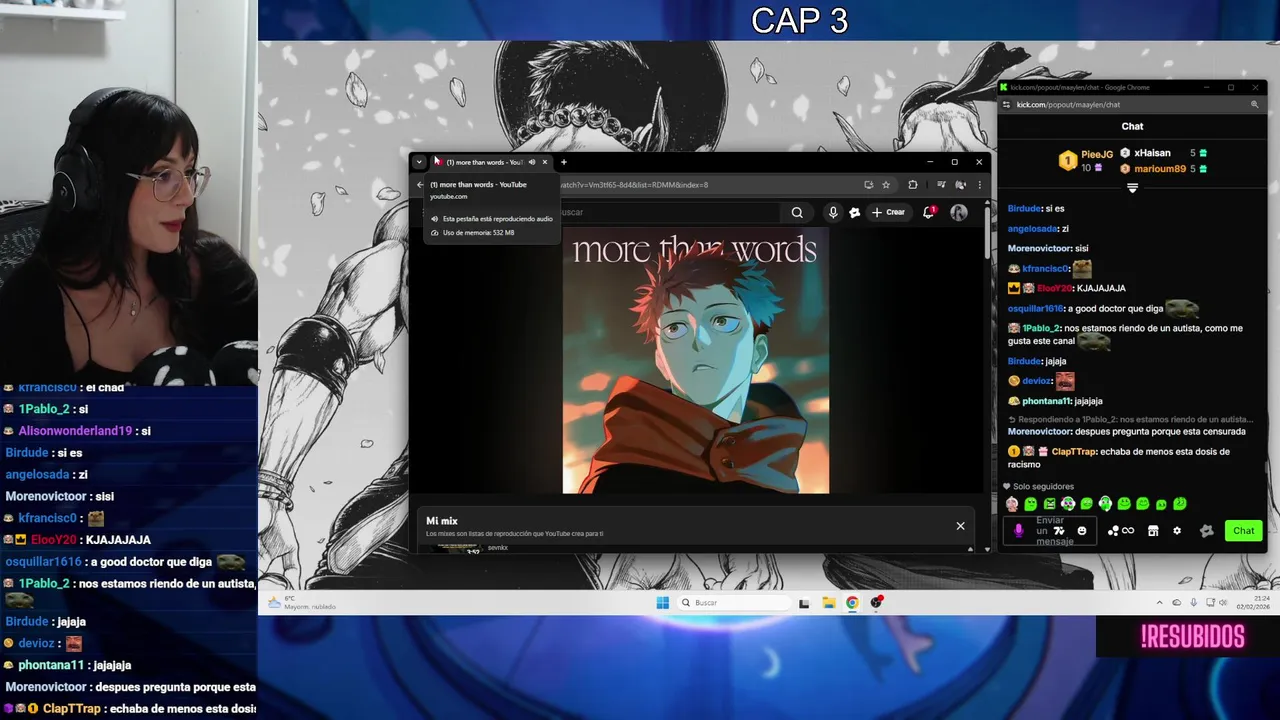This screenshot has width=1280, height=720.
Task: Open the tab search dropdown in Chrome
Action: point(419,162)
